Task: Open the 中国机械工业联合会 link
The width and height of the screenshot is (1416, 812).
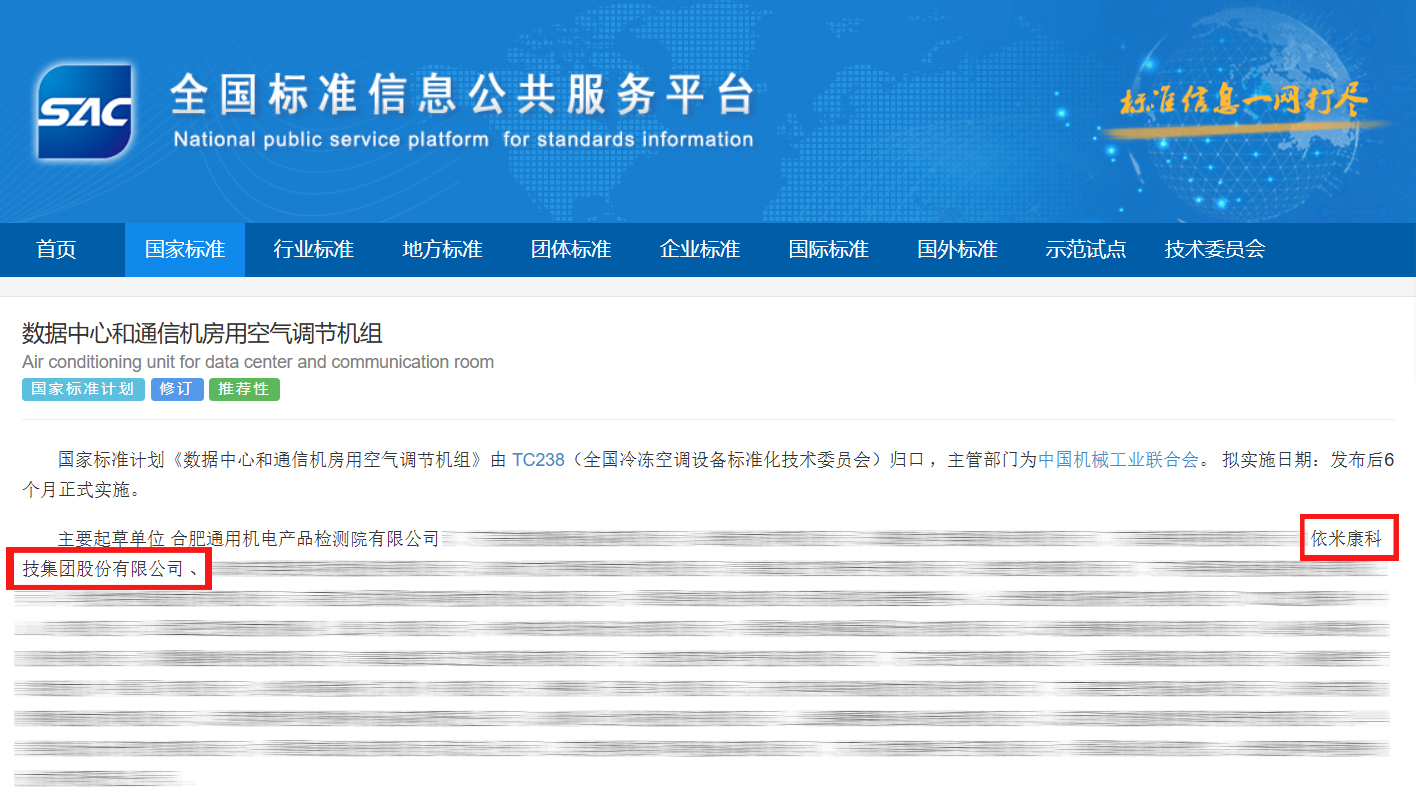Action: pos(1118,460)
